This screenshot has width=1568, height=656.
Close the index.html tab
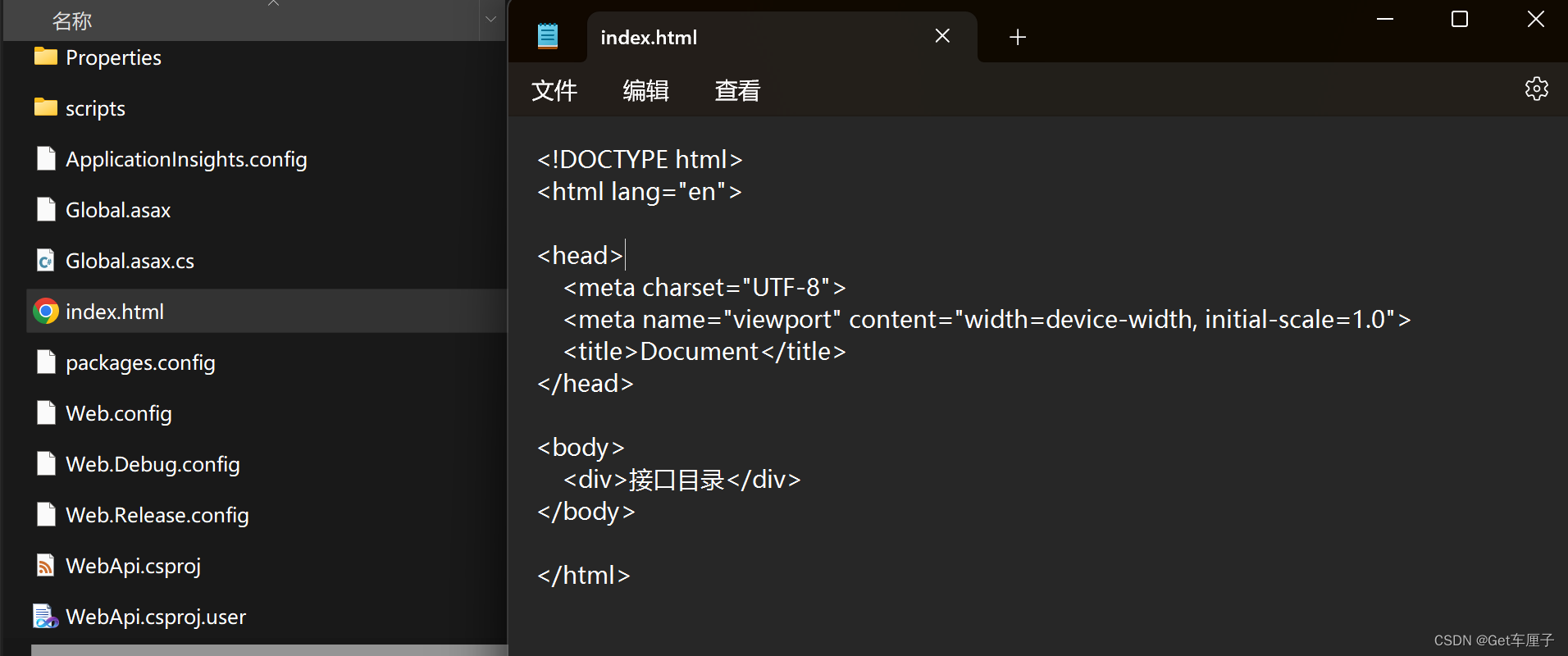[x=942, y=36]
